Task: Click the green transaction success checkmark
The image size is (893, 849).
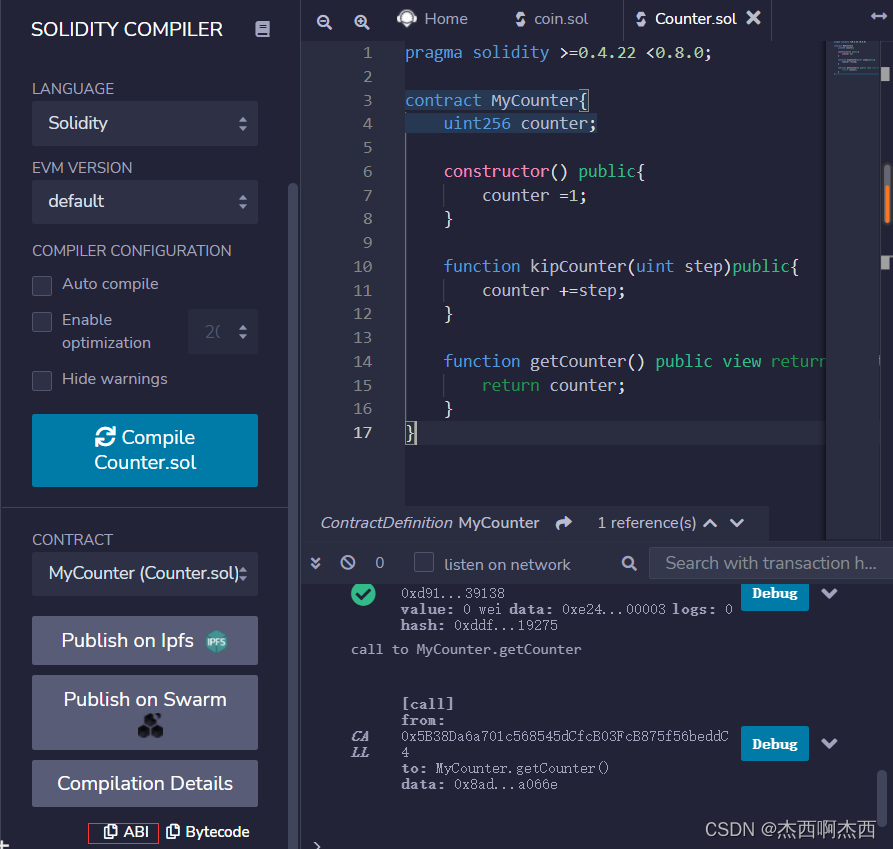Action: [x=363, y=594]
